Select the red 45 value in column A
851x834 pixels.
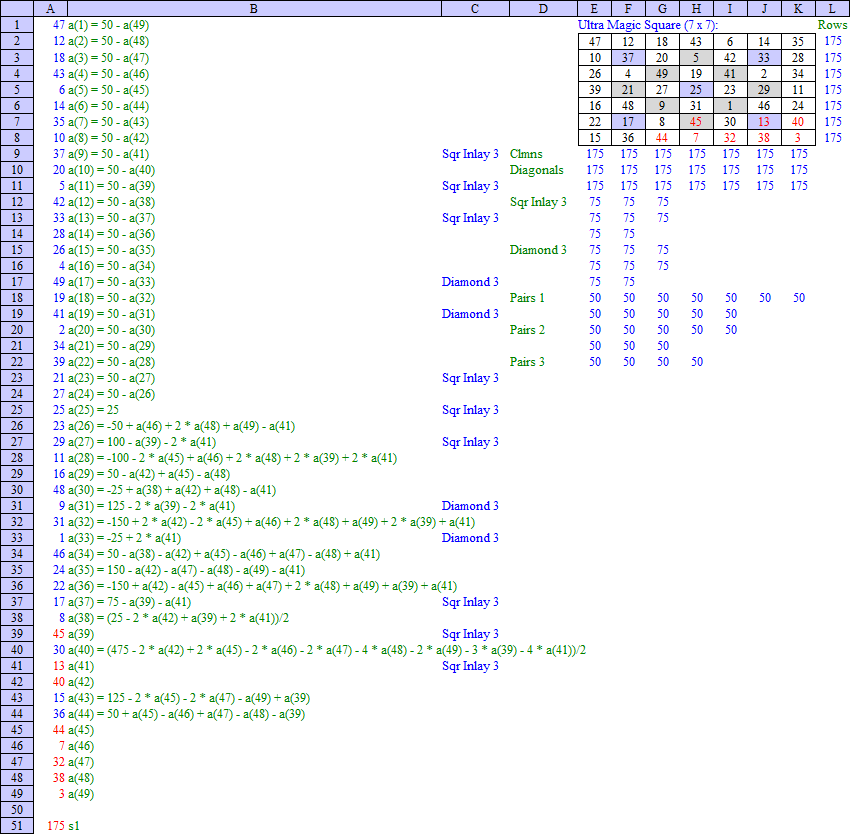click(x=59, y=634)
